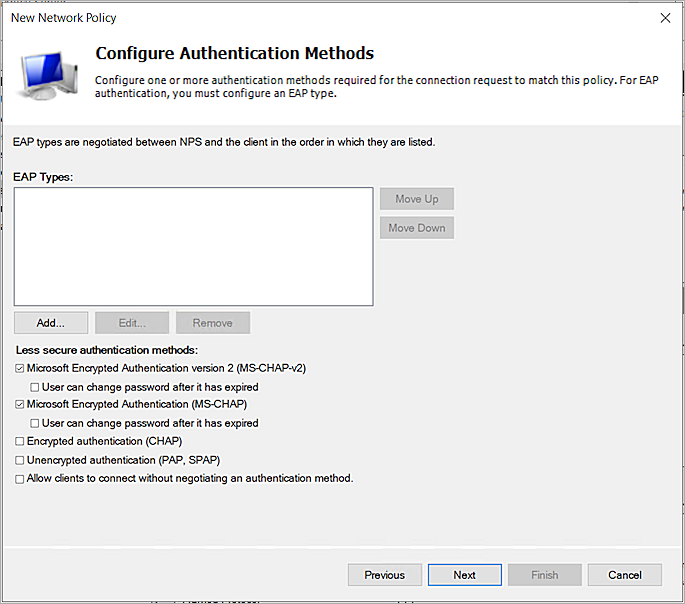Uncheck Microsoft Encrypted Authentication (MS-CHAP)
Screen dimensions: 685x604
pyautogui.click(x=20, y=405)
